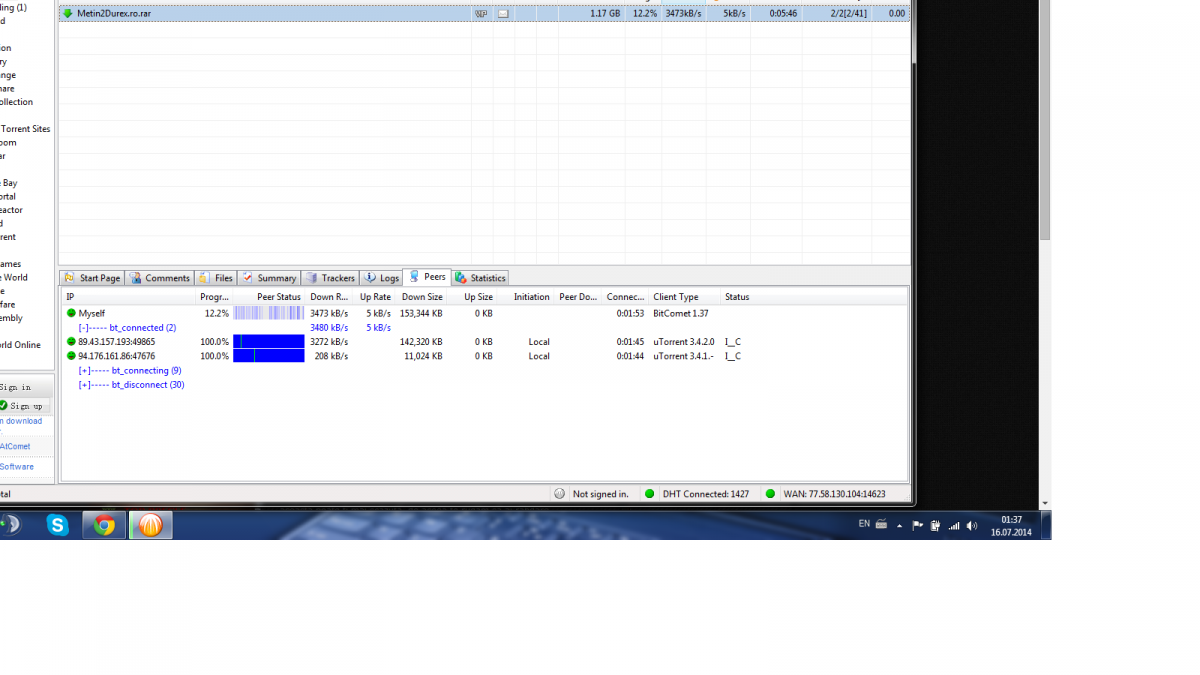Expand the bt_connecting (9) peer group
The width and height of the screenshot is (1200, 675).
[84, 371]
